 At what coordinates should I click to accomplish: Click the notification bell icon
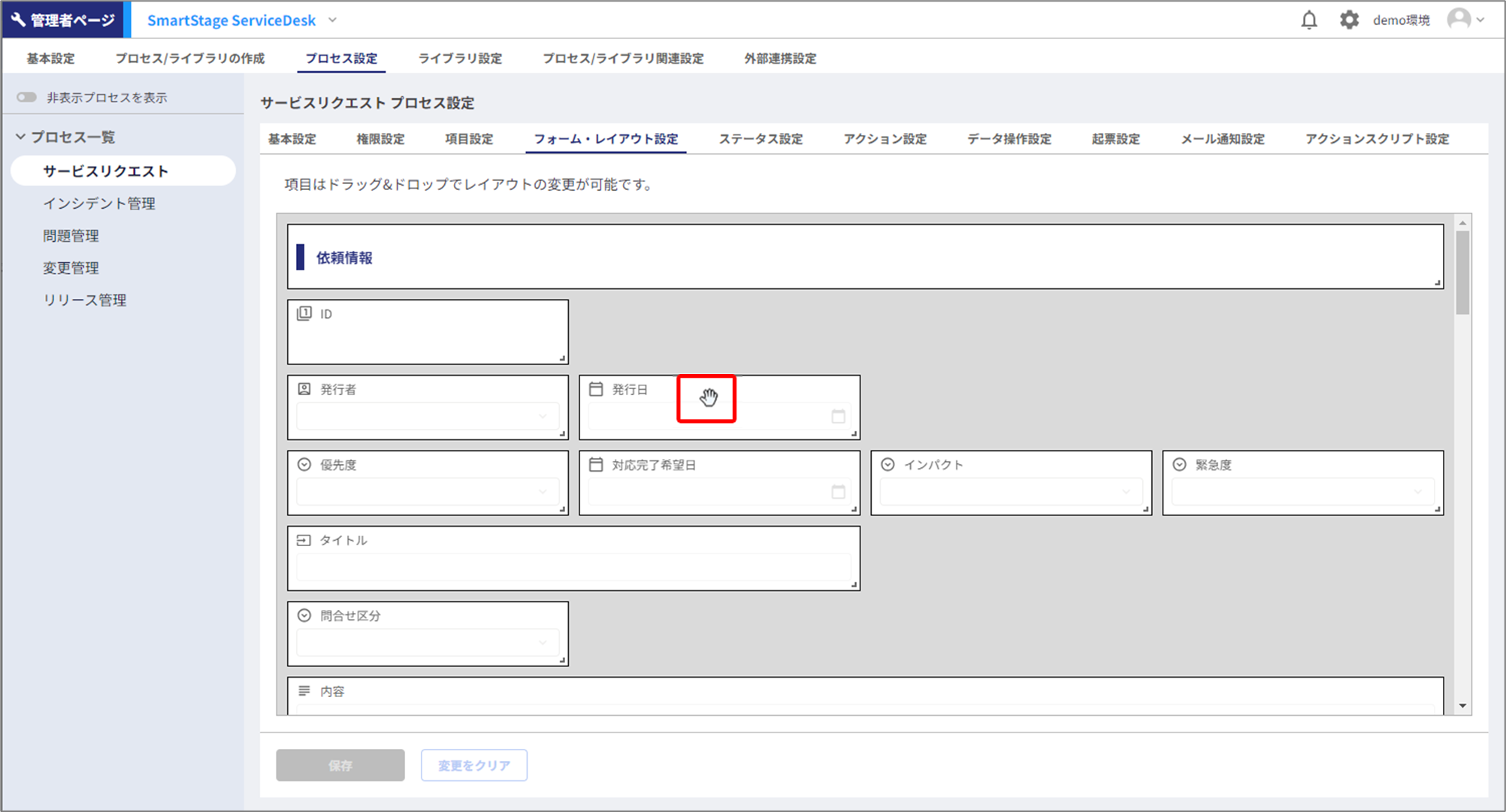pyautogui.click(x=1309, y=20)
